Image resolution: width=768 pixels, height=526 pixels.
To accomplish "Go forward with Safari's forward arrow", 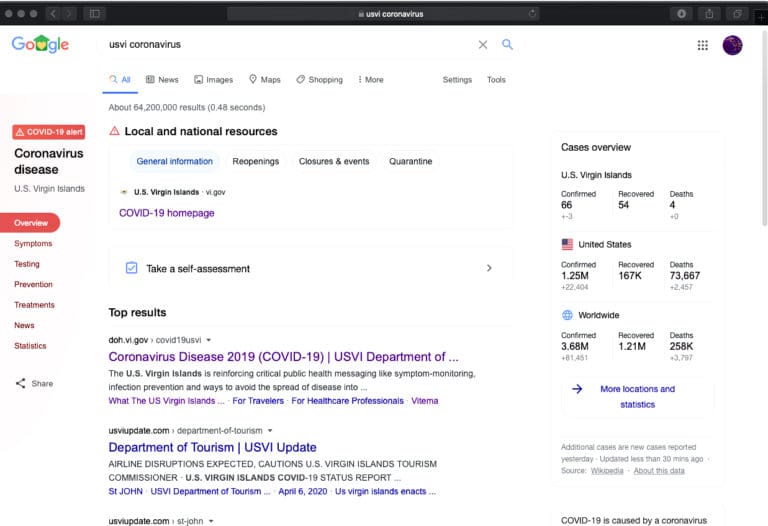I will pos(69,14).
